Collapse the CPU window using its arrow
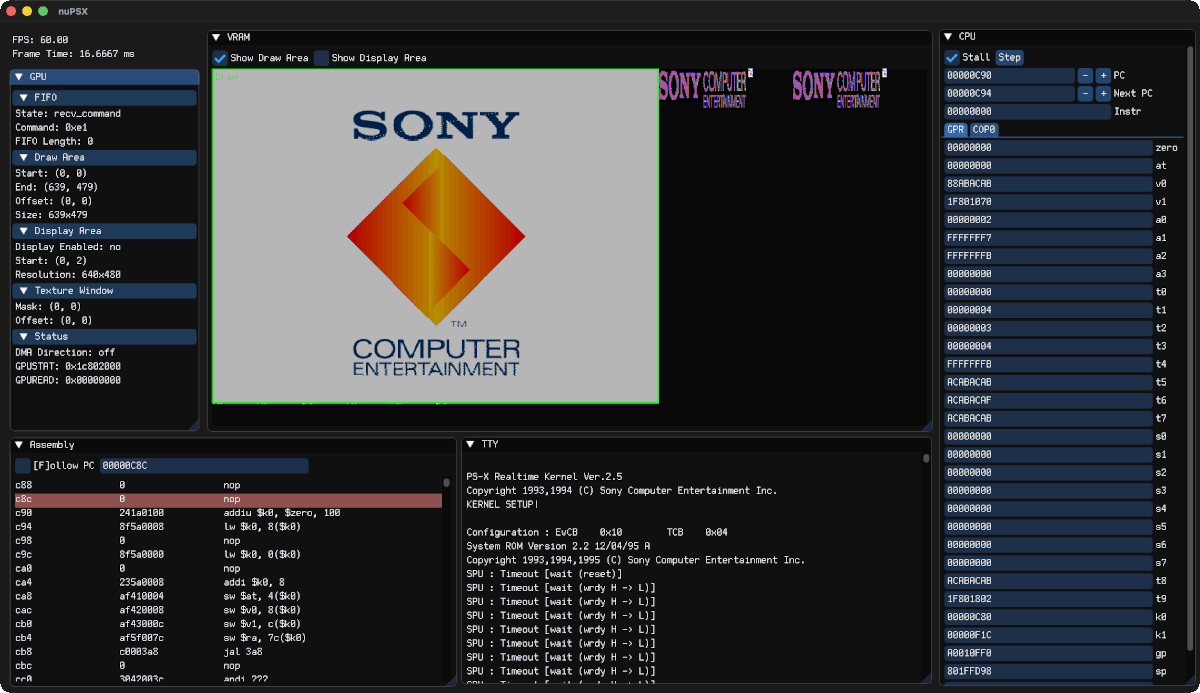The height and width of the screenshot is (693, 1200). pos(948,37)
